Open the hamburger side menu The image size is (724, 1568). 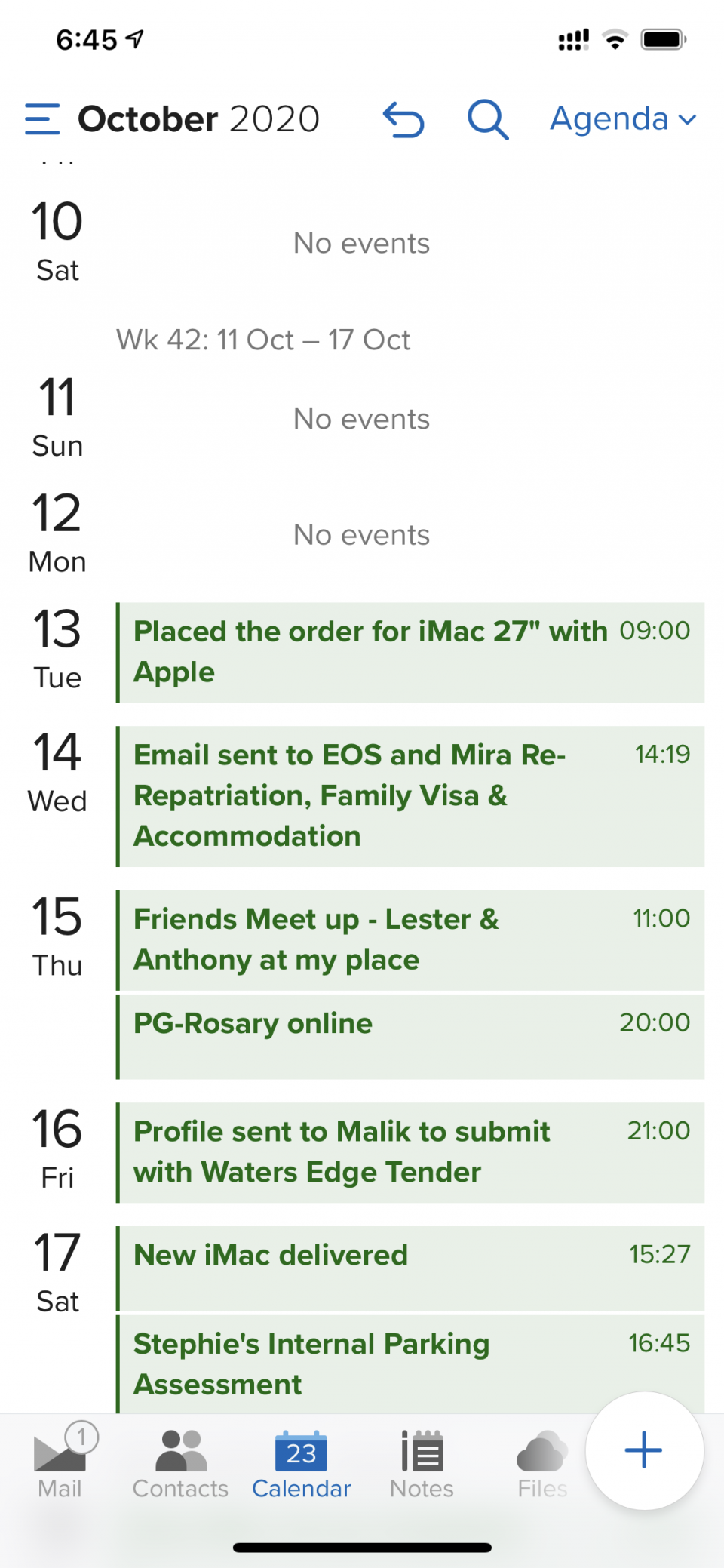click(42, 119)
